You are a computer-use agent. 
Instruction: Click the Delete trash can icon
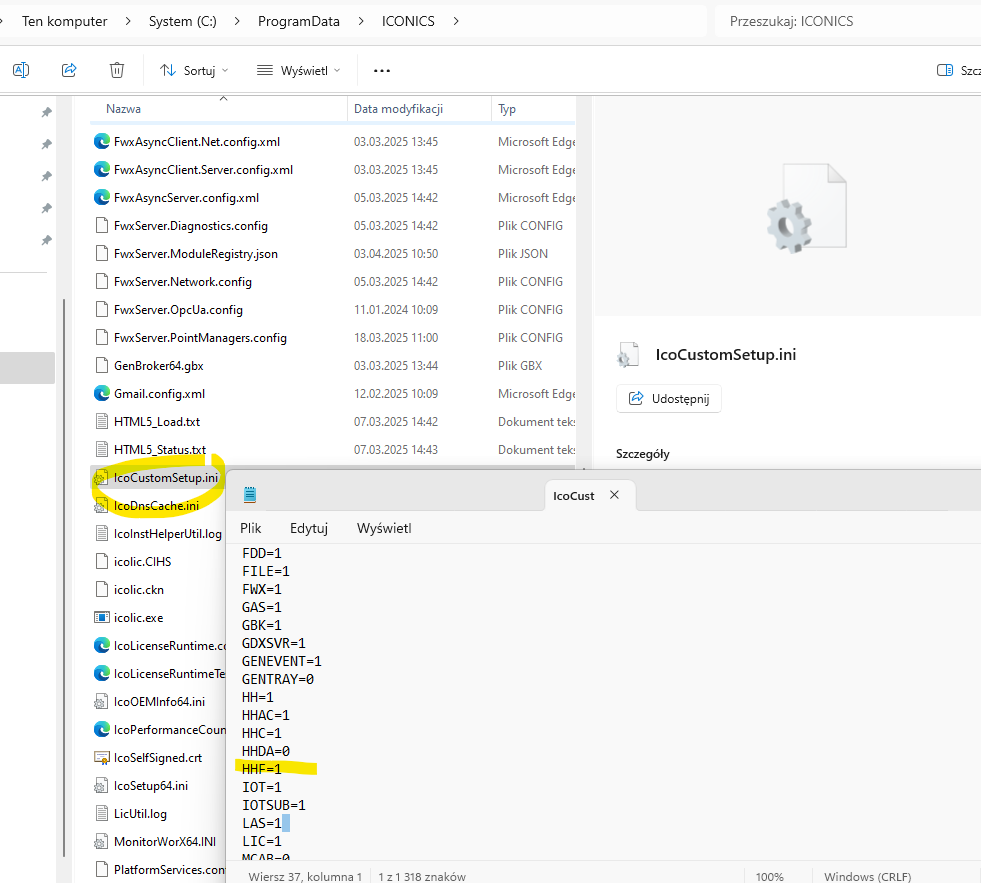117,70
